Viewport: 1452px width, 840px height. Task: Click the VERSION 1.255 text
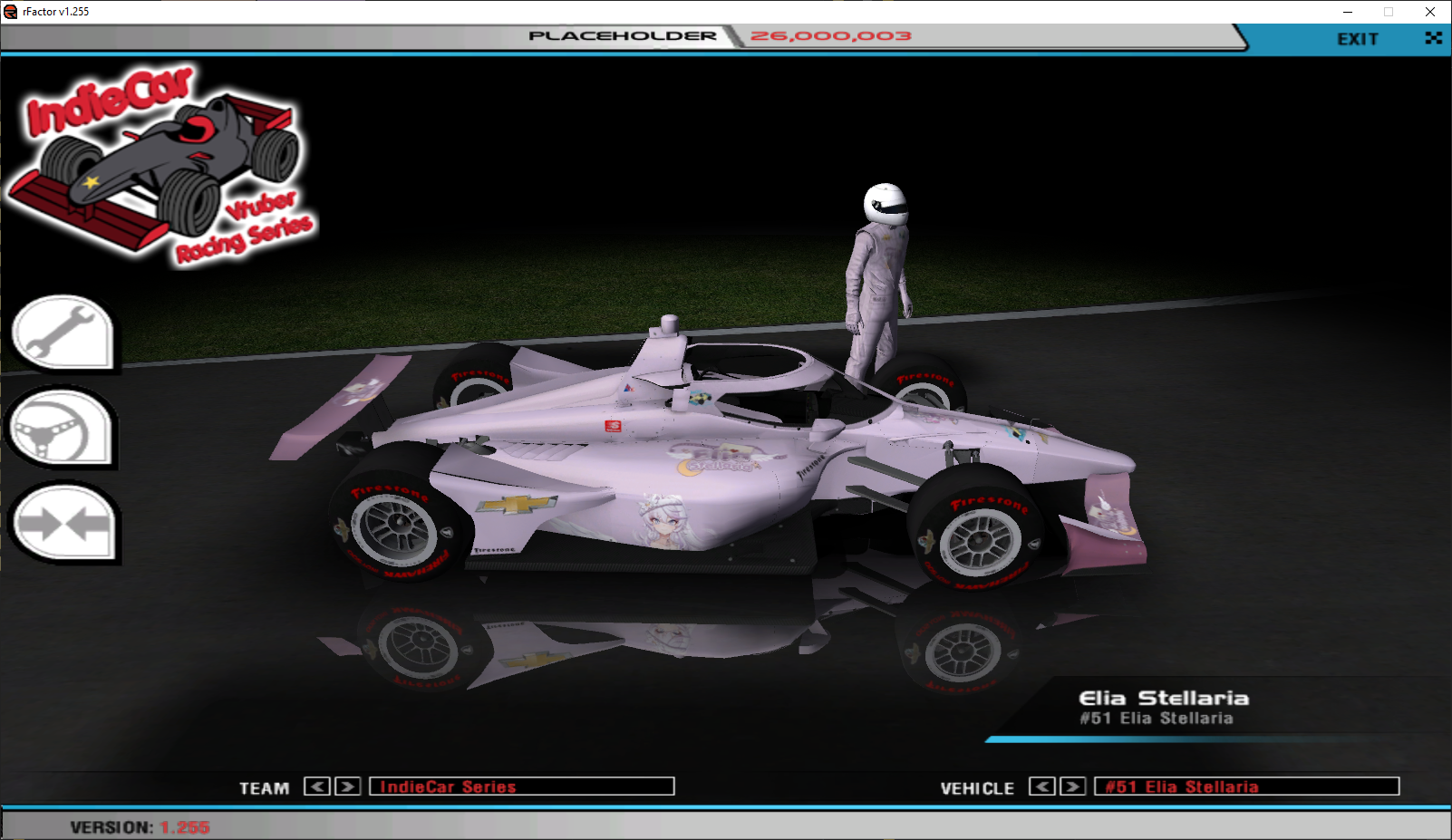coord(140,827)
